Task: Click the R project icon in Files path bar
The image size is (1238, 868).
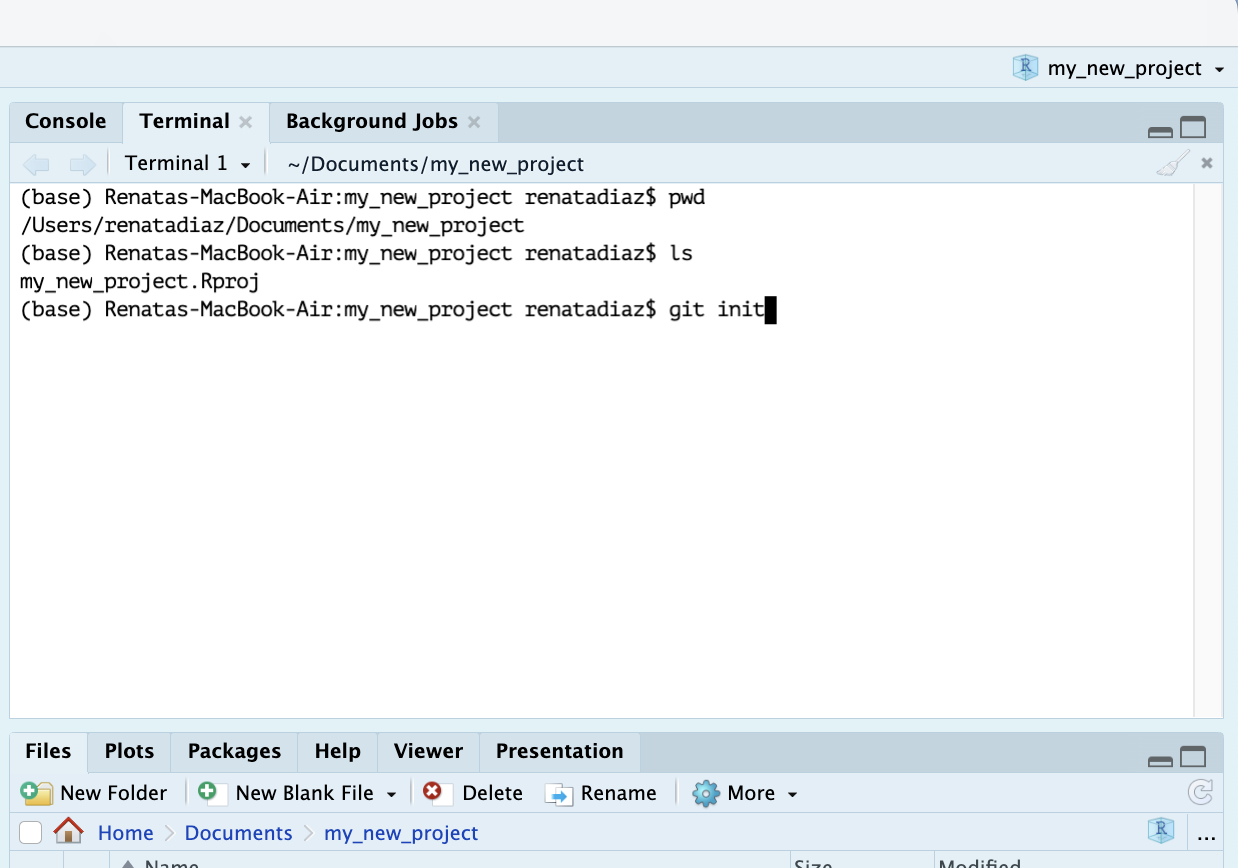Action: pos(1160,831)
